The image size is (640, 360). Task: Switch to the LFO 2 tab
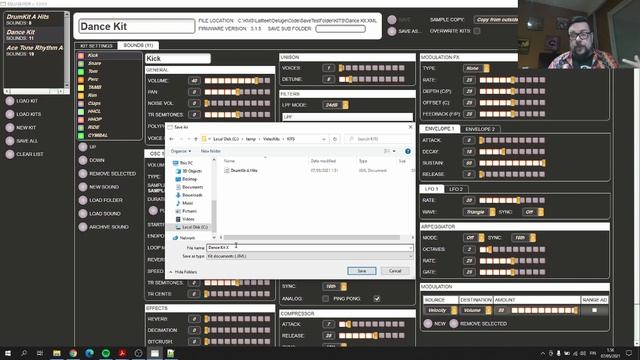click(456, 189)
